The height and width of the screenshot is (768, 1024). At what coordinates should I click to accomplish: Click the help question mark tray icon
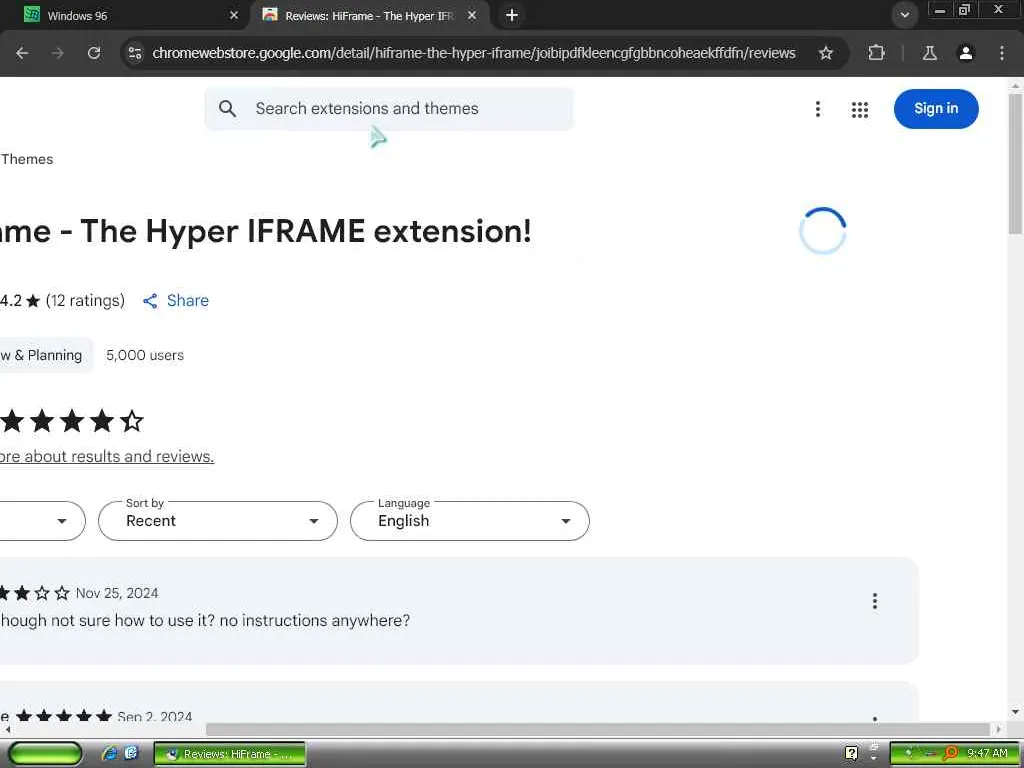coord(851,753)
